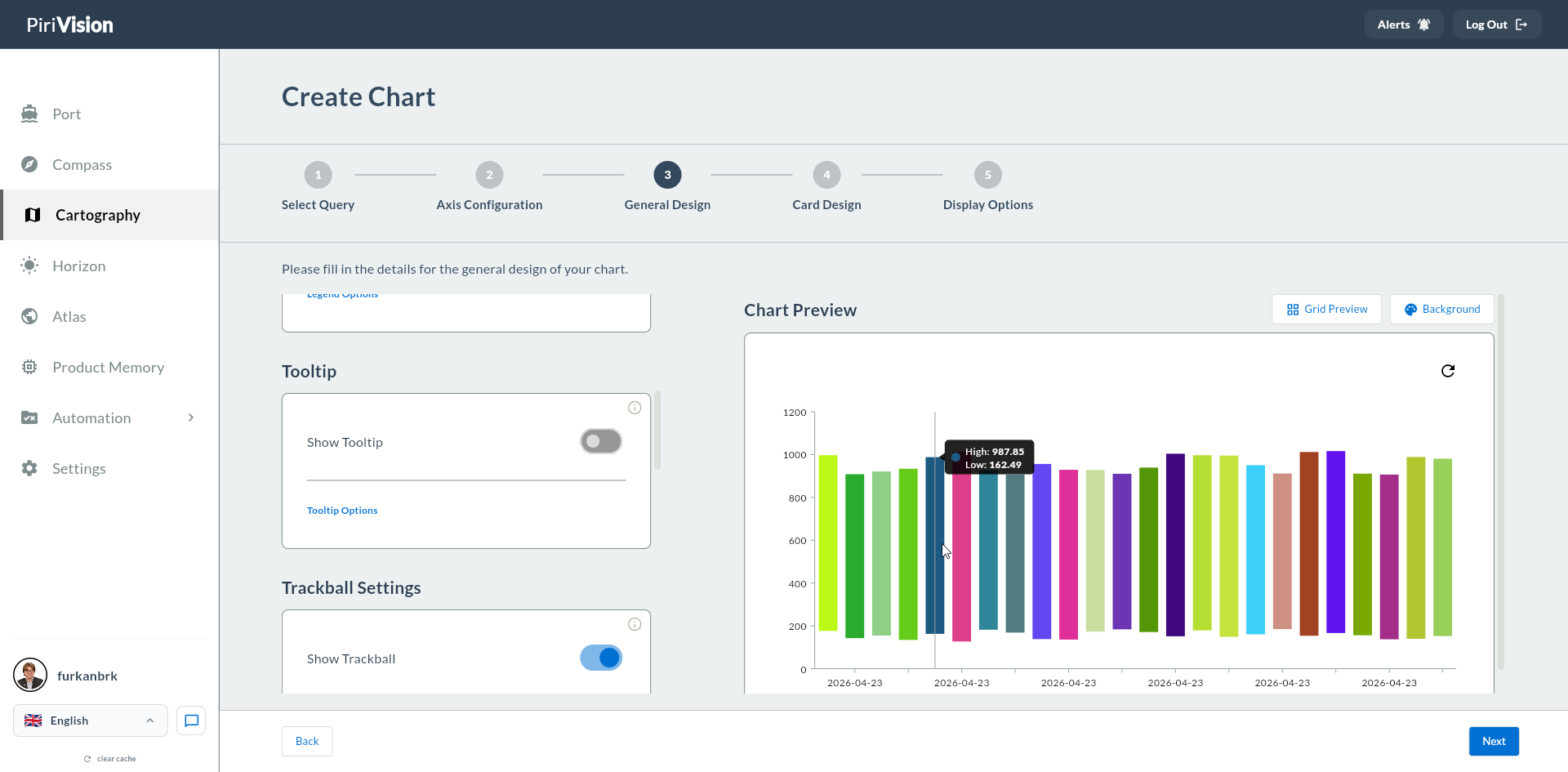The image size is (1568, 772).
Task: Open the English language dropdown
Action: point(91,721)
